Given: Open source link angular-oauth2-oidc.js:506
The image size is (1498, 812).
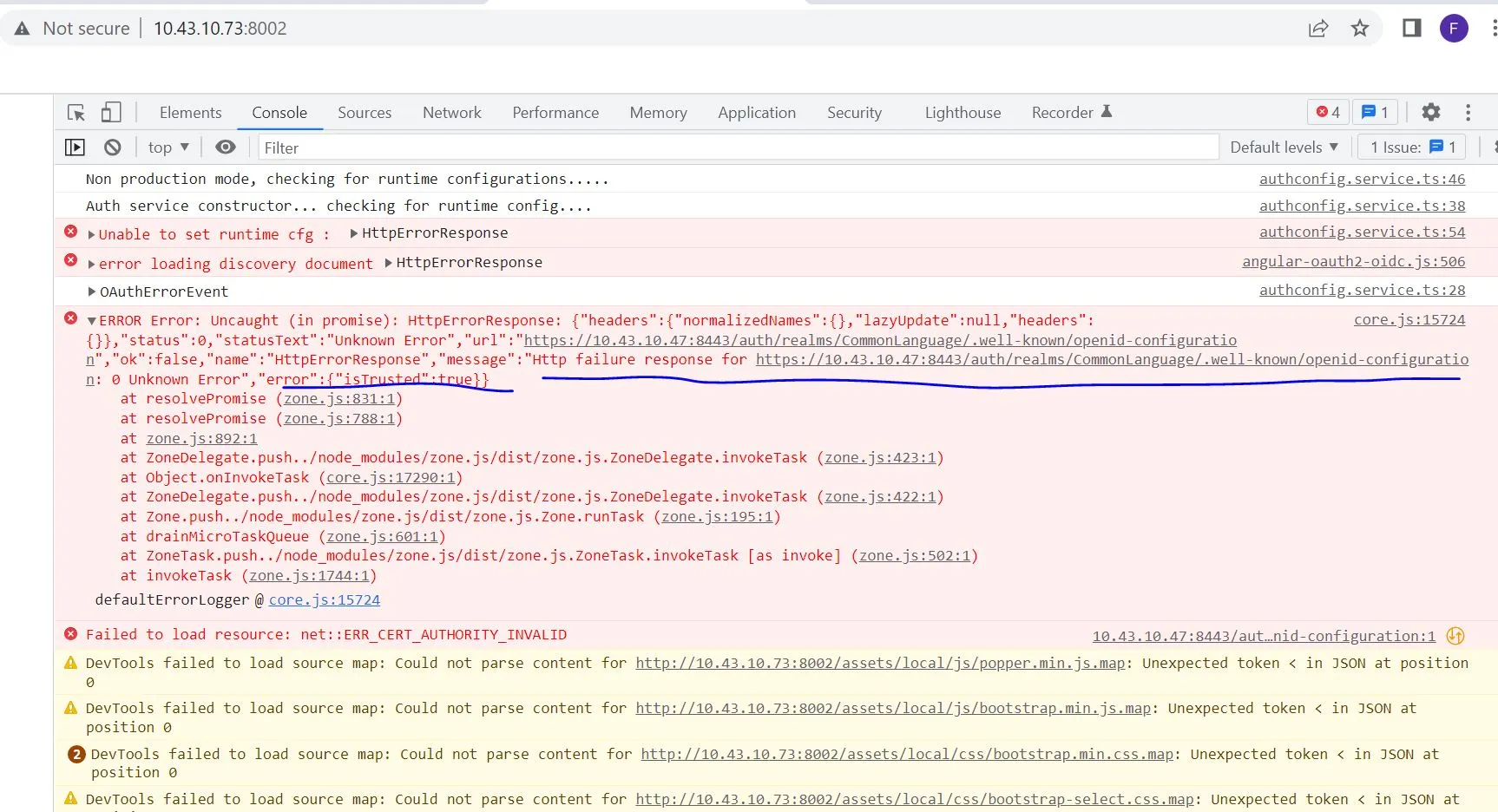Looking at the screenshot, I should [1354, 261].
